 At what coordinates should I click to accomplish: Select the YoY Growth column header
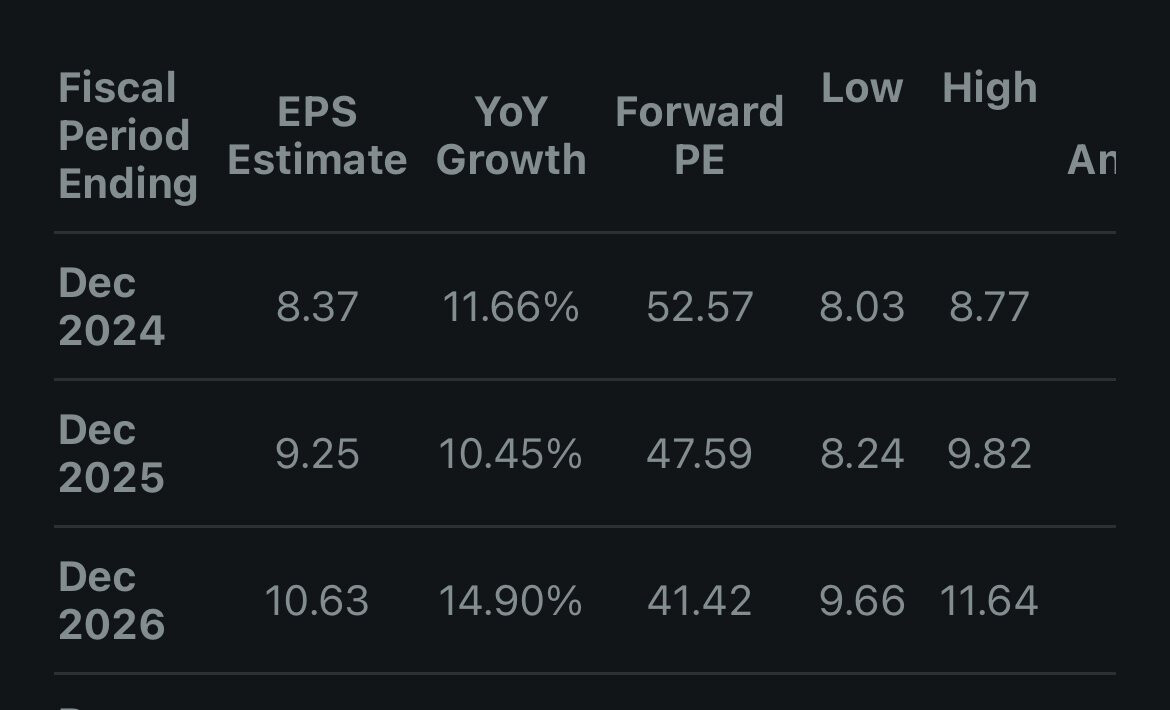(x=511, y=136)
